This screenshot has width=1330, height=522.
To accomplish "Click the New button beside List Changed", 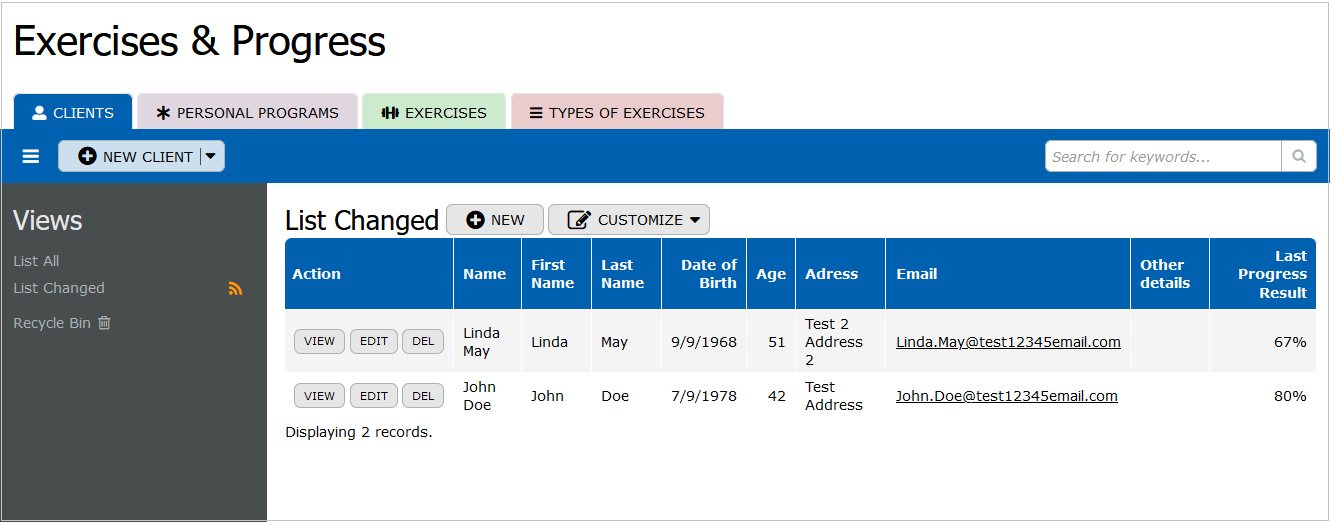I will pyautogui.click(x=495, y=220).
